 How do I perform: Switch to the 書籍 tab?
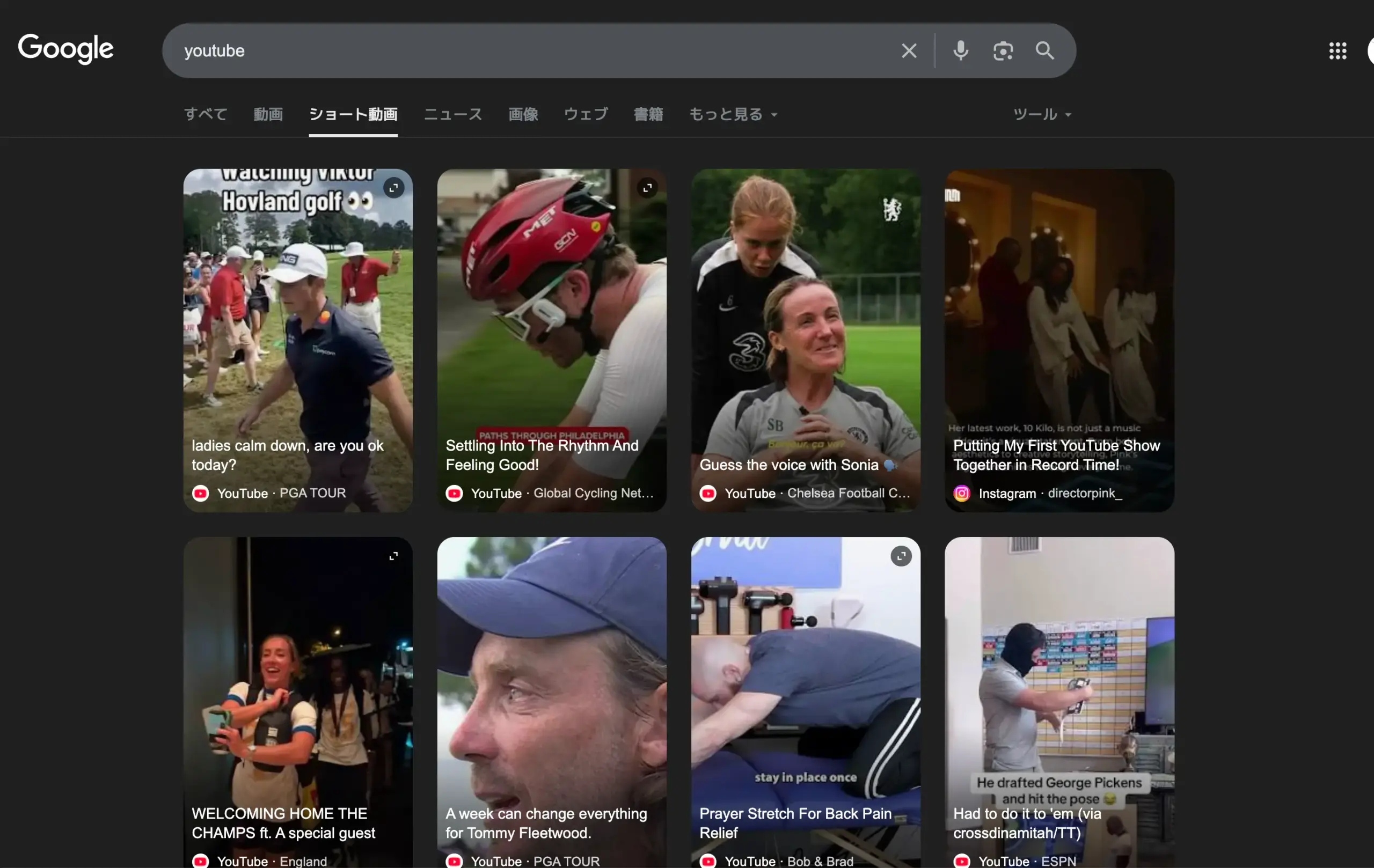649,114
